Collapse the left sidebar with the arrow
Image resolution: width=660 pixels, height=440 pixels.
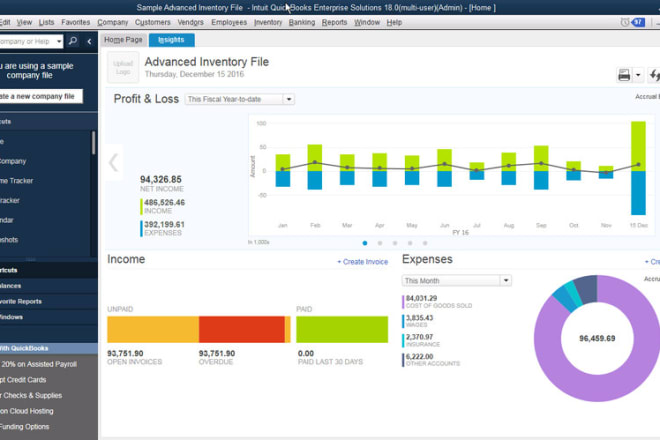(x=89, y=41)
